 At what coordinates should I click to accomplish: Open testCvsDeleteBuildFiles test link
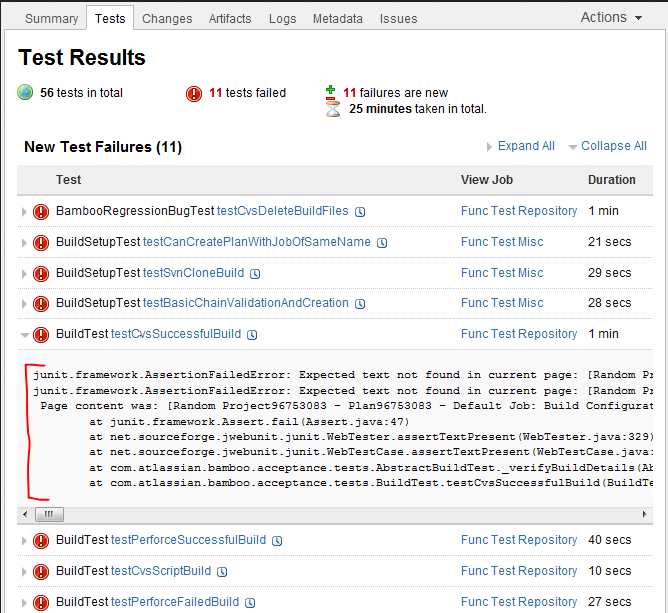click(283, 211)
